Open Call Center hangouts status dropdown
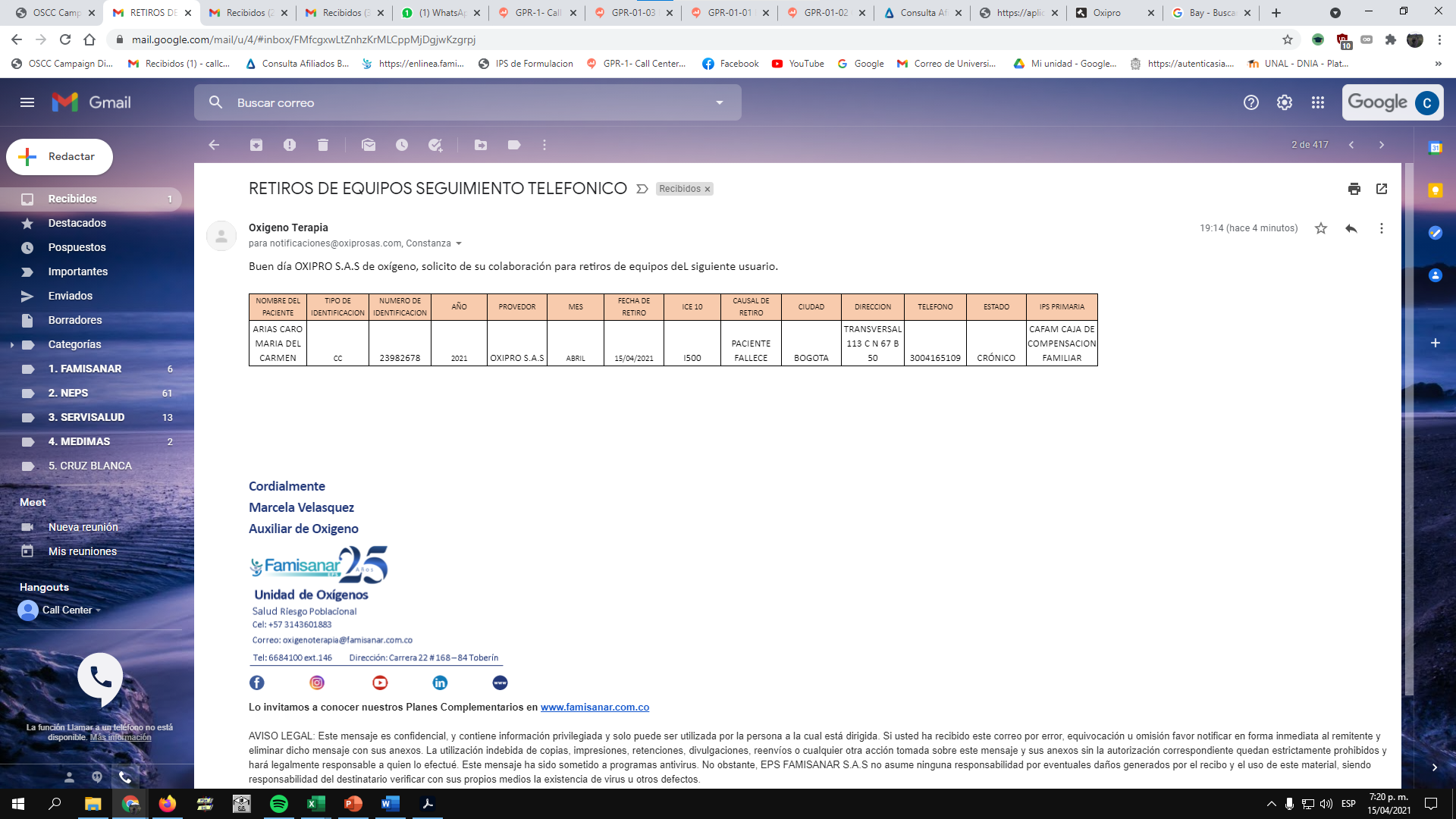 tap(99, 610)
